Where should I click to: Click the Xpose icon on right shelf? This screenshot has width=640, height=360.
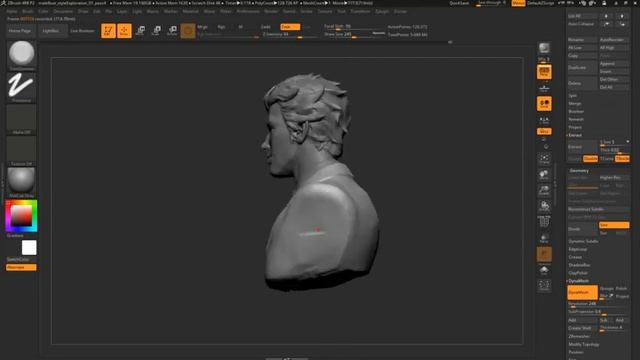point(544,285)
